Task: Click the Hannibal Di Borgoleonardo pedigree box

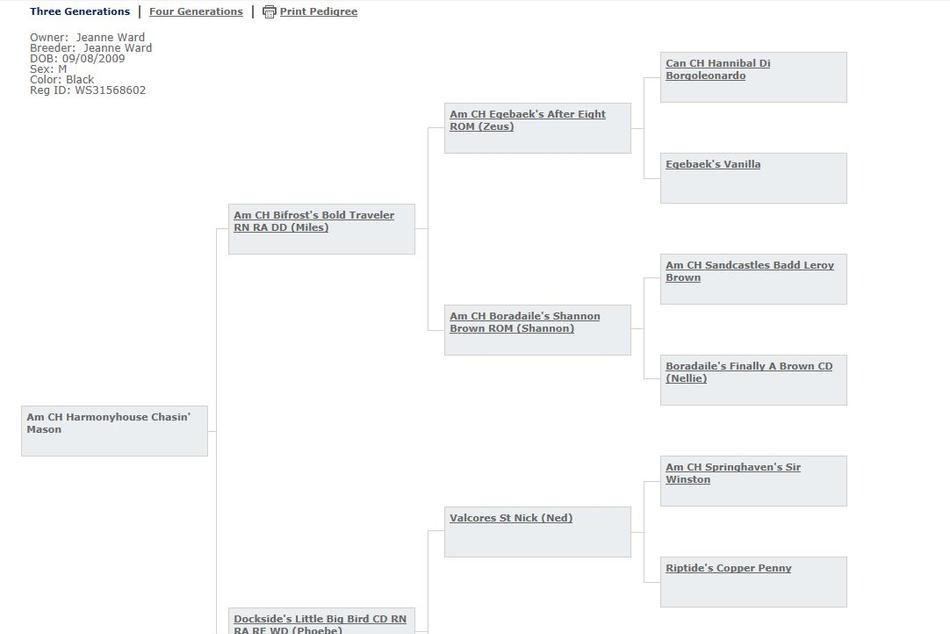Action: click(753, 77)
